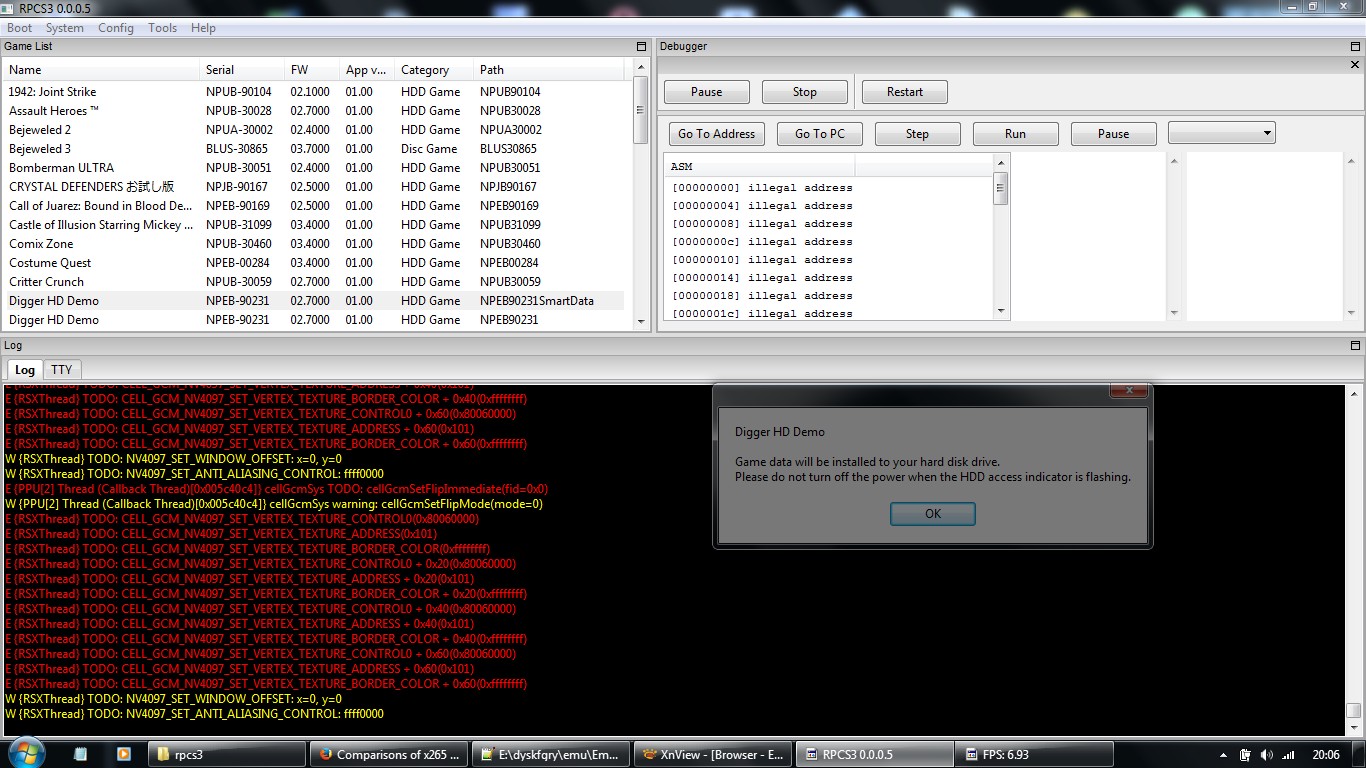
Task: Open the Config menu
Action: point(116,28)
